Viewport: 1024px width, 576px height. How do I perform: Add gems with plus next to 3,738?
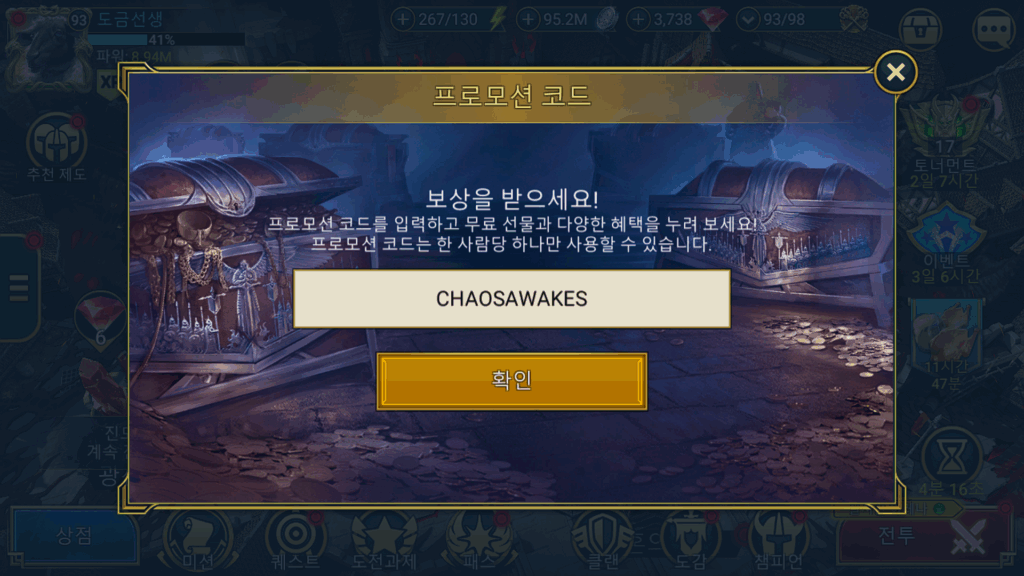[x=638, y=20]
